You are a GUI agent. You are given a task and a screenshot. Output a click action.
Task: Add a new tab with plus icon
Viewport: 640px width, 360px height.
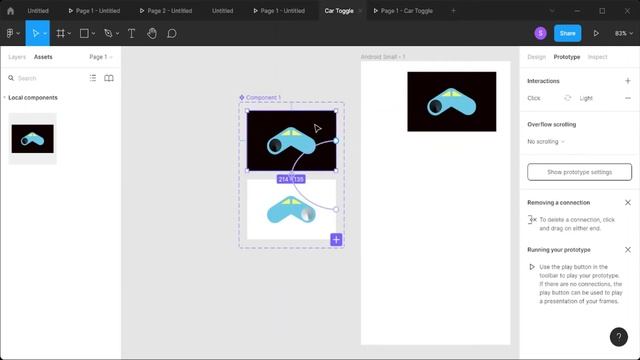[x=453, y=11]
